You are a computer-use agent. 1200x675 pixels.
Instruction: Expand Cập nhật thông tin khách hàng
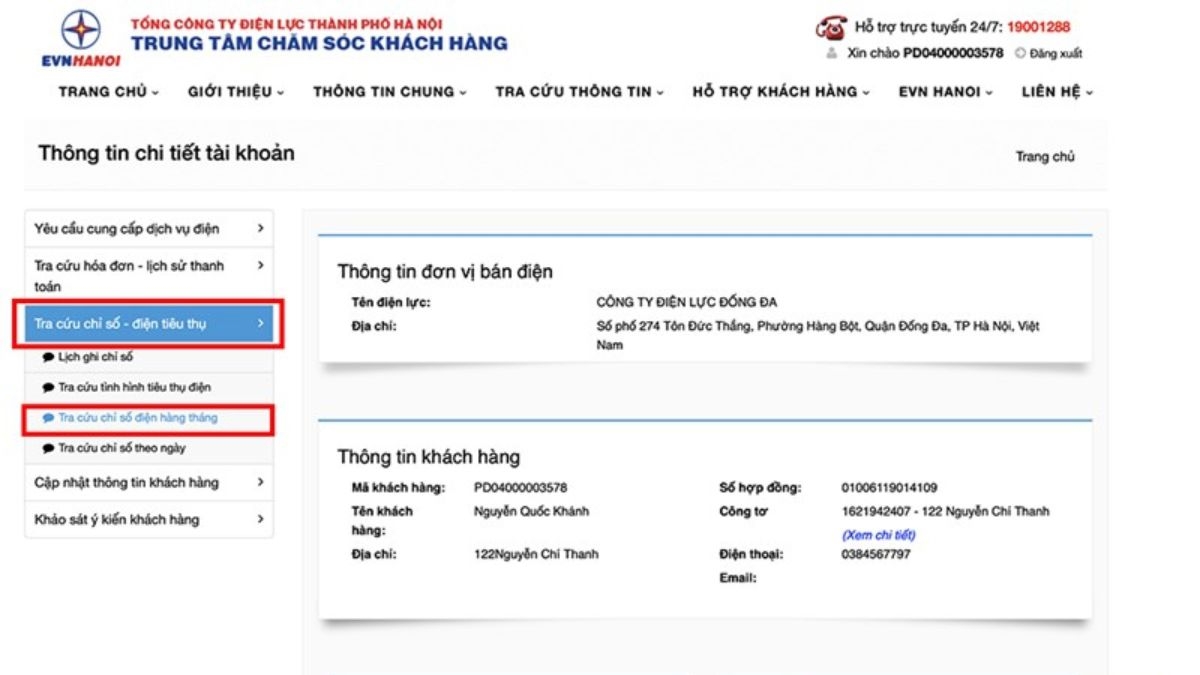point(260,482)
